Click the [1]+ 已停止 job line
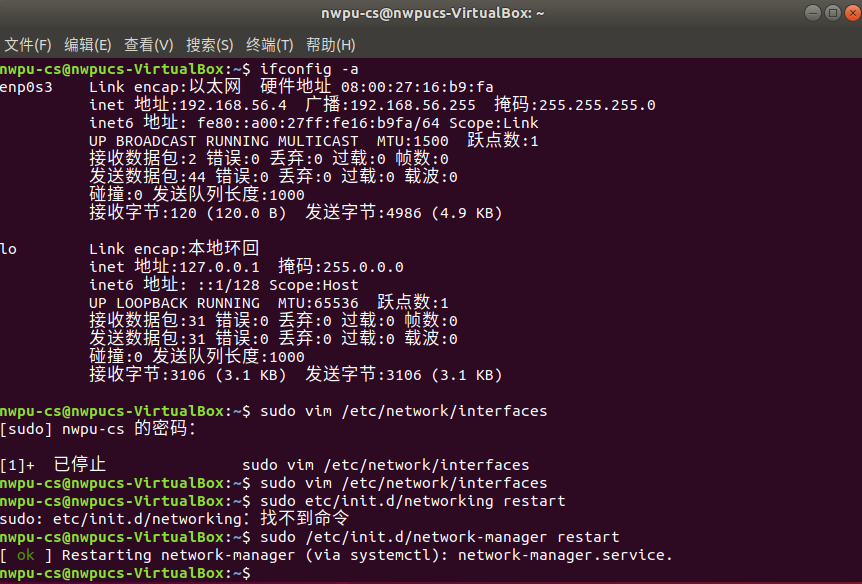 [264, 465]
